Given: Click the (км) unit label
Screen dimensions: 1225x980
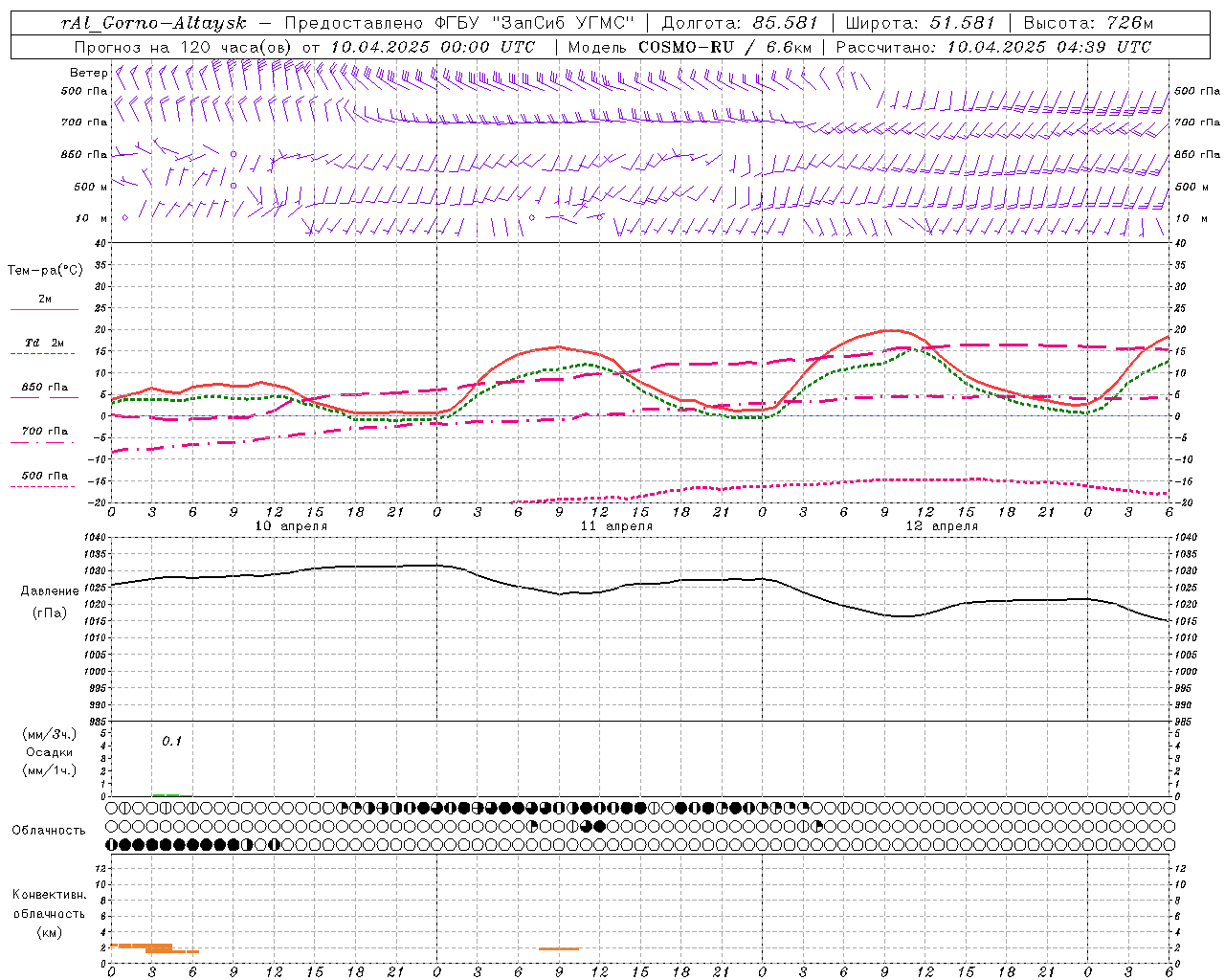Looking at the screenshot, I should [x=49, y=932].
